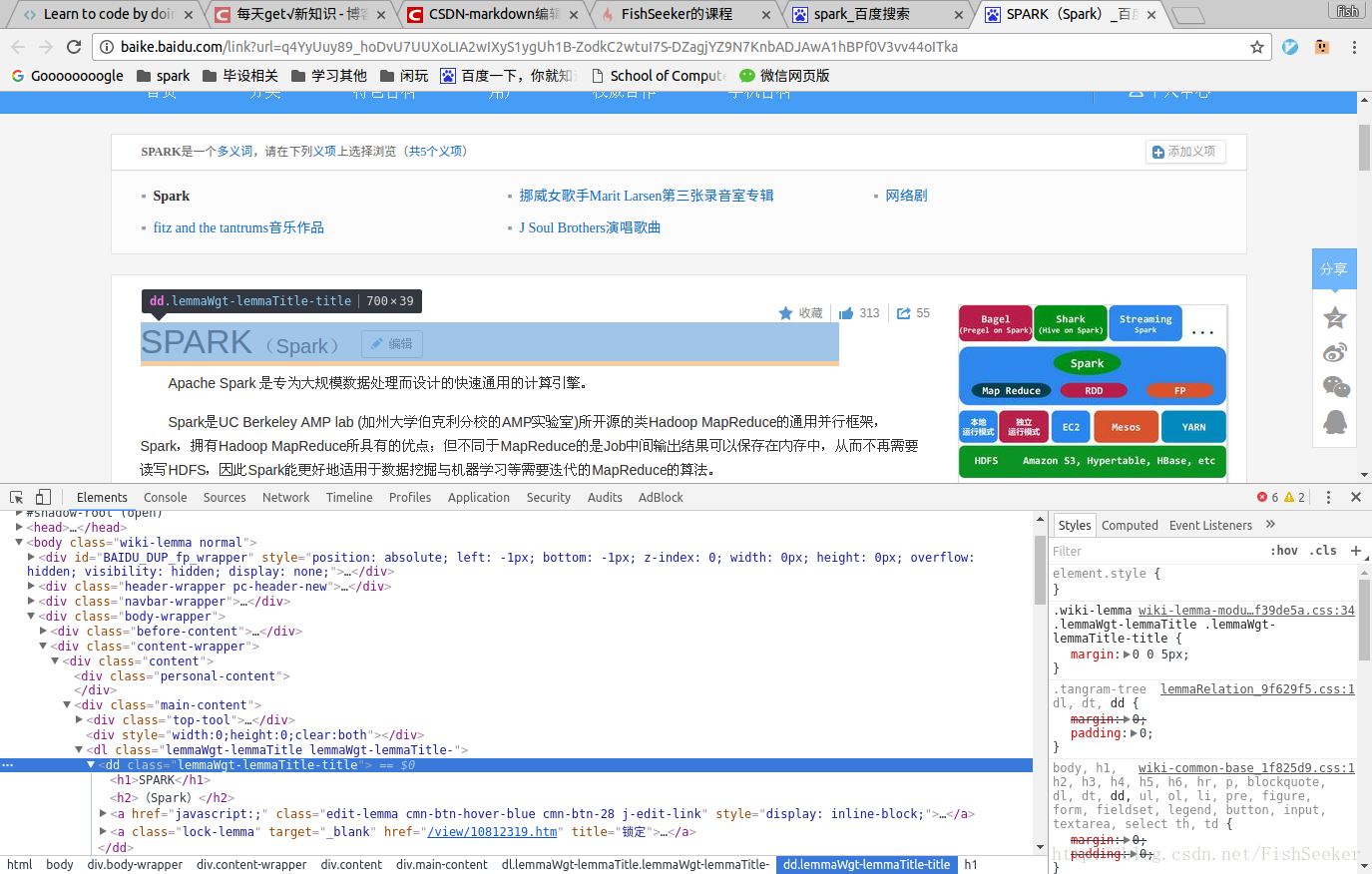Collapse the selected dd lemmaWgt-lemmaTitle-title node

[91, 765]
